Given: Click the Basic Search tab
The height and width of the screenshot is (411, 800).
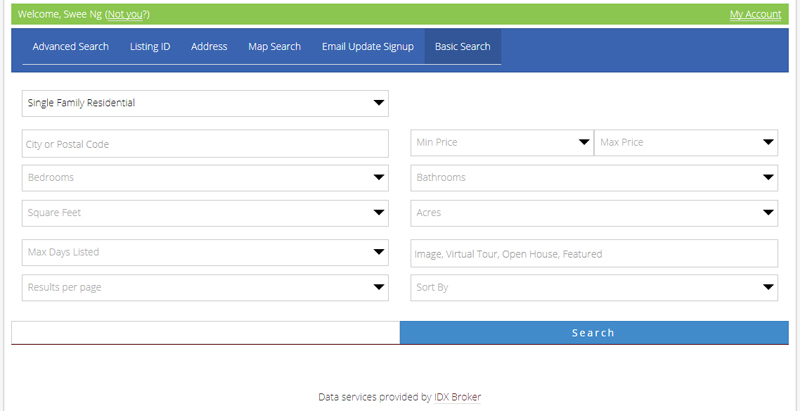Looking at the screenshot, I should point(462,47).
